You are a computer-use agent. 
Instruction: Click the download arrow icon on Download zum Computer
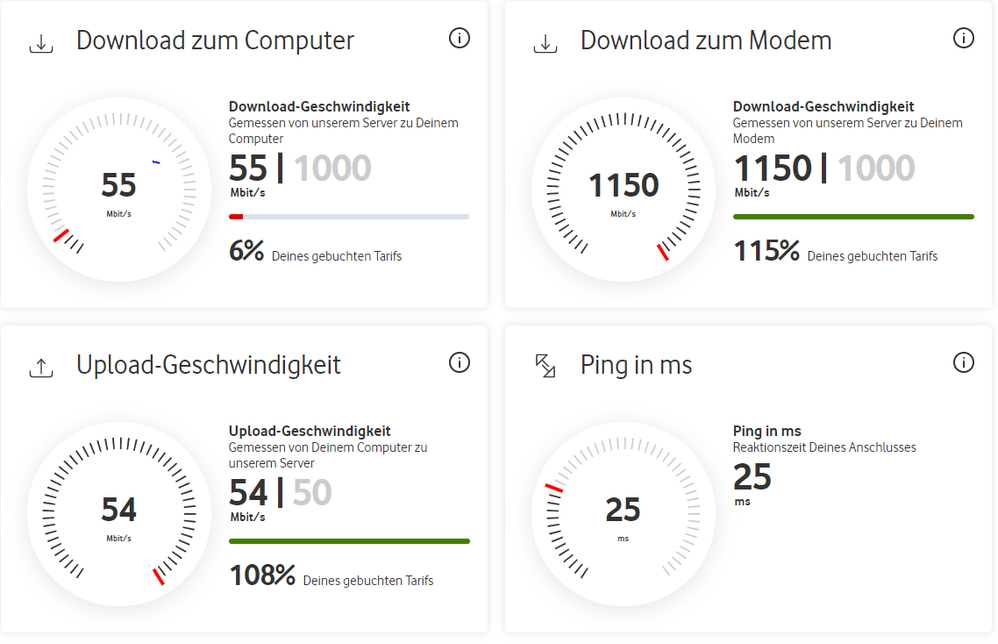coord(40,43)
